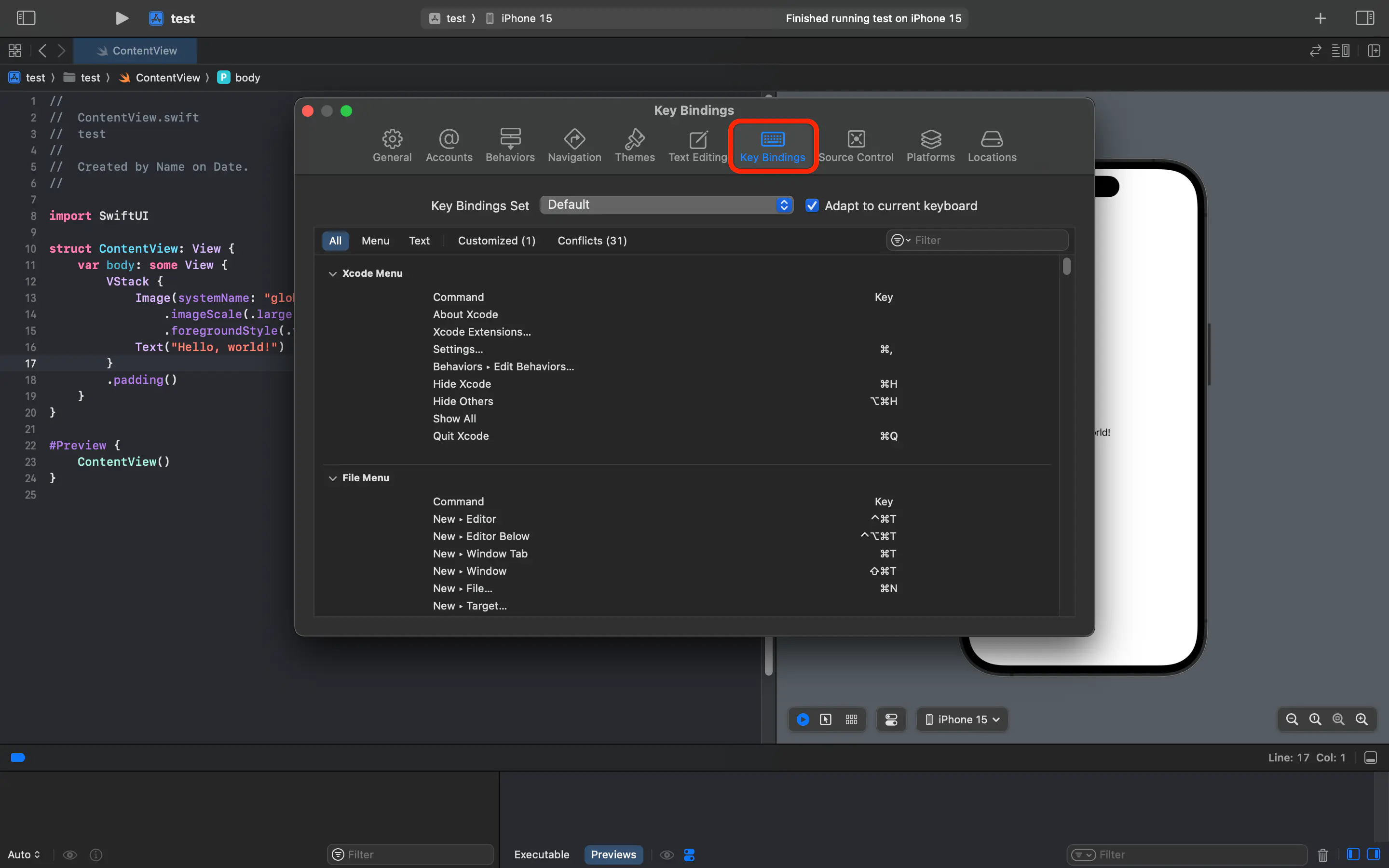
Task: Add with the plus icon in toolbar
Action: point(1320,18)
